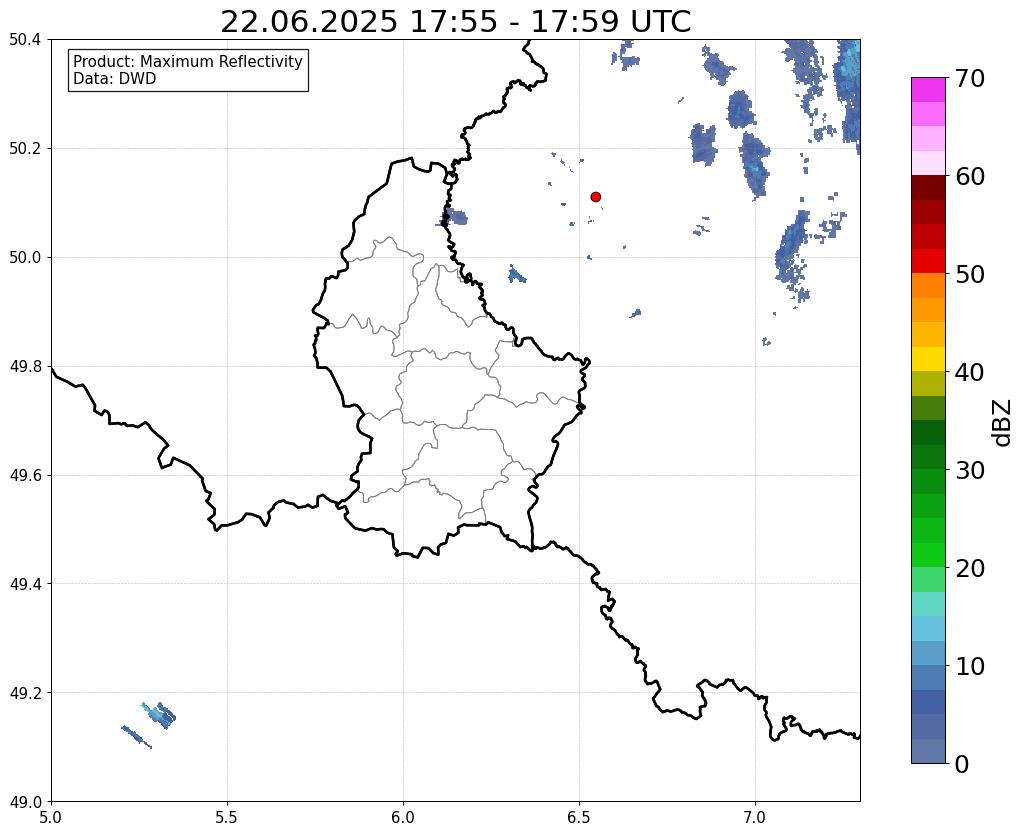Viewport: 1023px width, 834px height.
Task: Click the plot title date and time
Action: pyautogui.click(x=455, y=22)
